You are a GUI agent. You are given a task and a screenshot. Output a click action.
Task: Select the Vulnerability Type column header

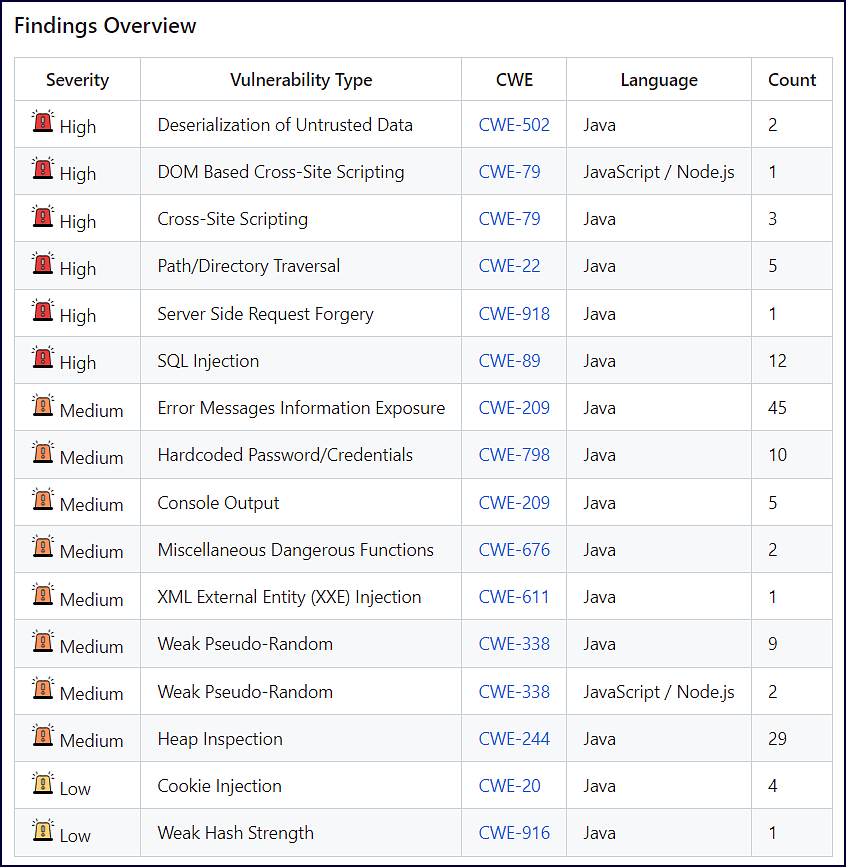pyautogui.click(x=301, y=80)
